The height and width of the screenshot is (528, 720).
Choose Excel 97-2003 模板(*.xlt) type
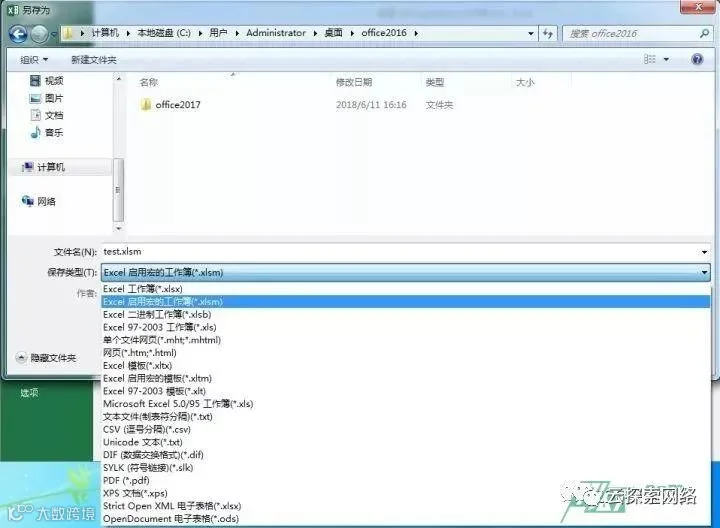click(x=405, y=391)
